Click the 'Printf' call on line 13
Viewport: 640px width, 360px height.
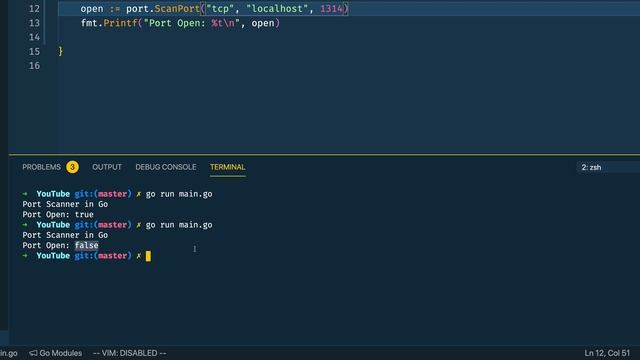point(120,23)
